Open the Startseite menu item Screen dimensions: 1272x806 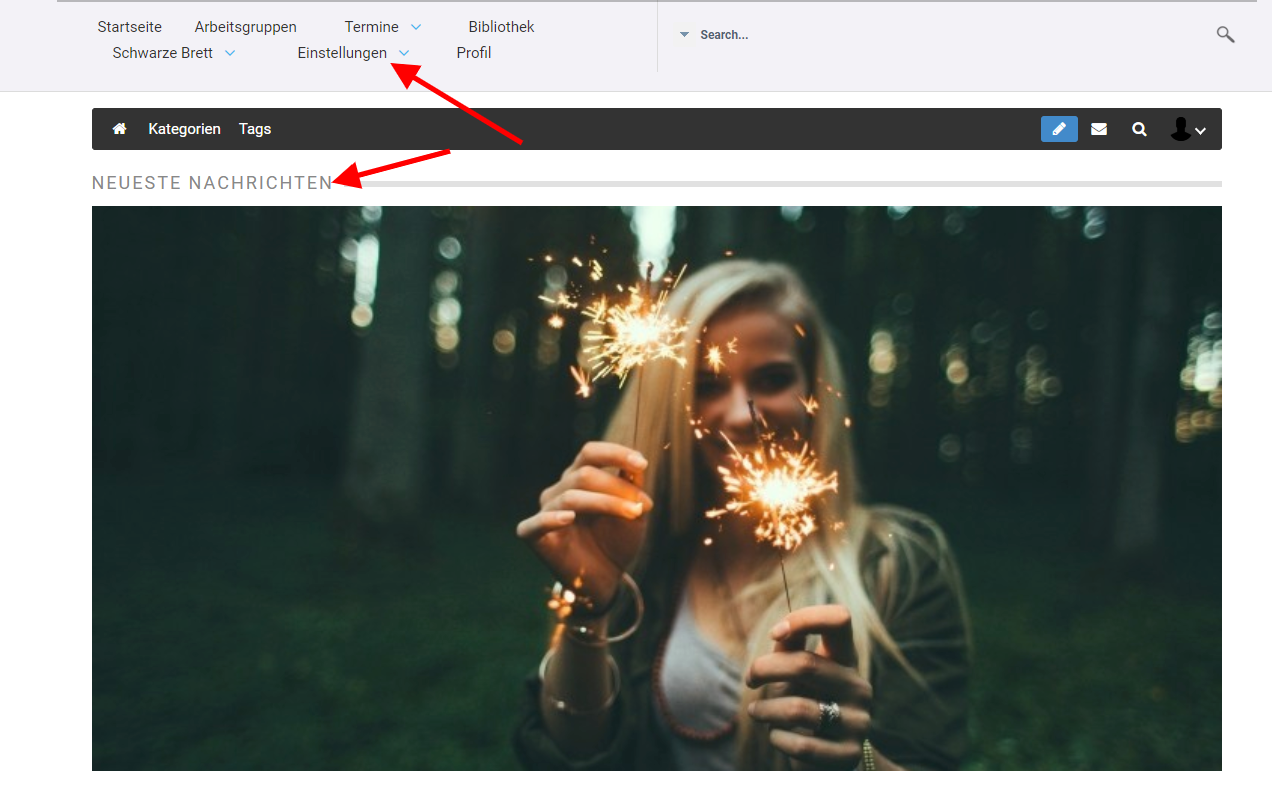click(x=130, y=27)
